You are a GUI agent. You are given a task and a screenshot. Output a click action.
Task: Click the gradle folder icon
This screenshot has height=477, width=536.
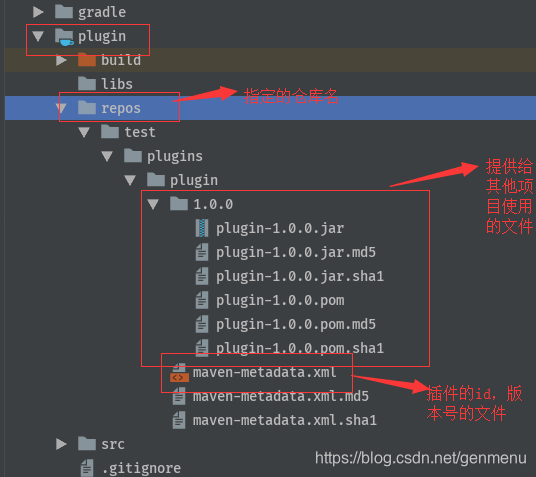click(x=64, y=11)
